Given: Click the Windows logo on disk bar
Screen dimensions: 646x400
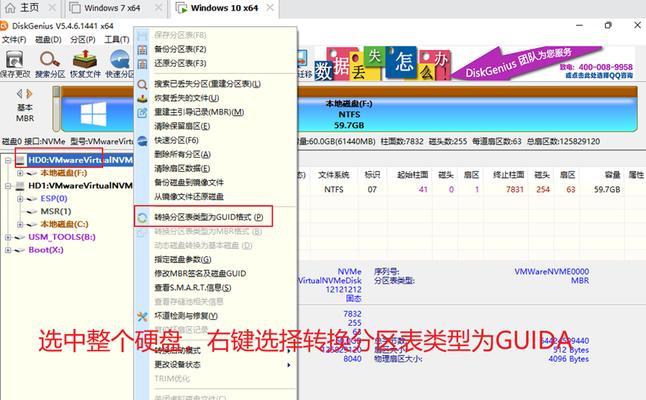Looking at the screenshot, I should pos(94,114).
